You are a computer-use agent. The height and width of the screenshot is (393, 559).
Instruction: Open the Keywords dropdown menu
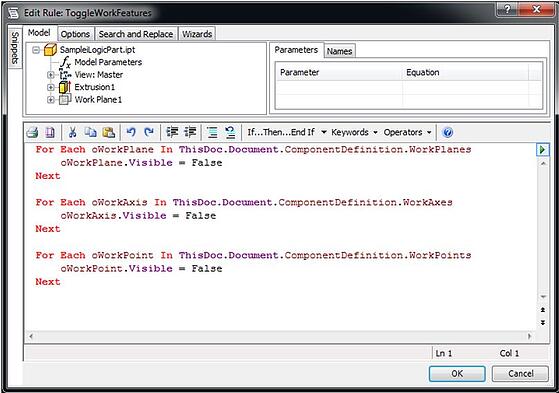click(354, 132)
